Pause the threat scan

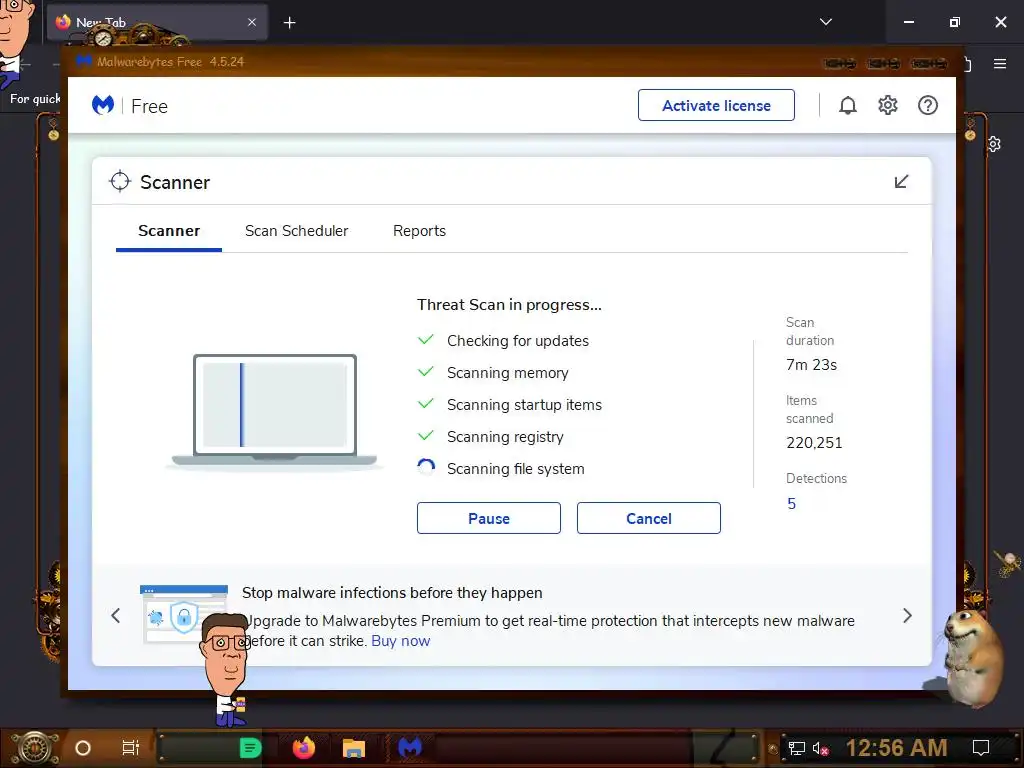point(488,518)
